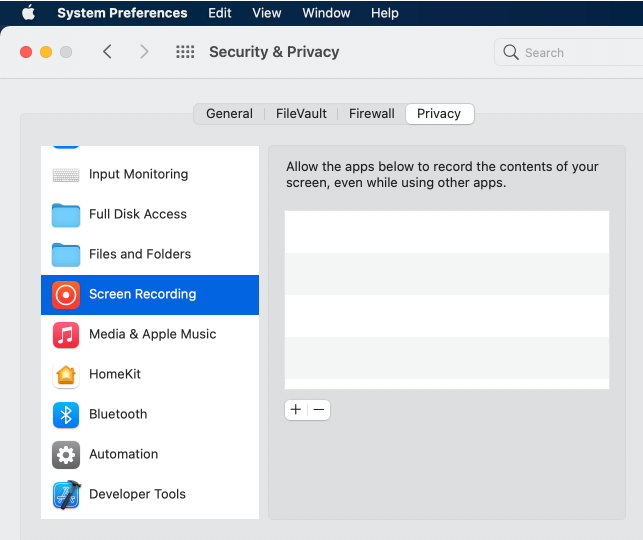
Task: Go back with the left chevron
Action: 107,52
